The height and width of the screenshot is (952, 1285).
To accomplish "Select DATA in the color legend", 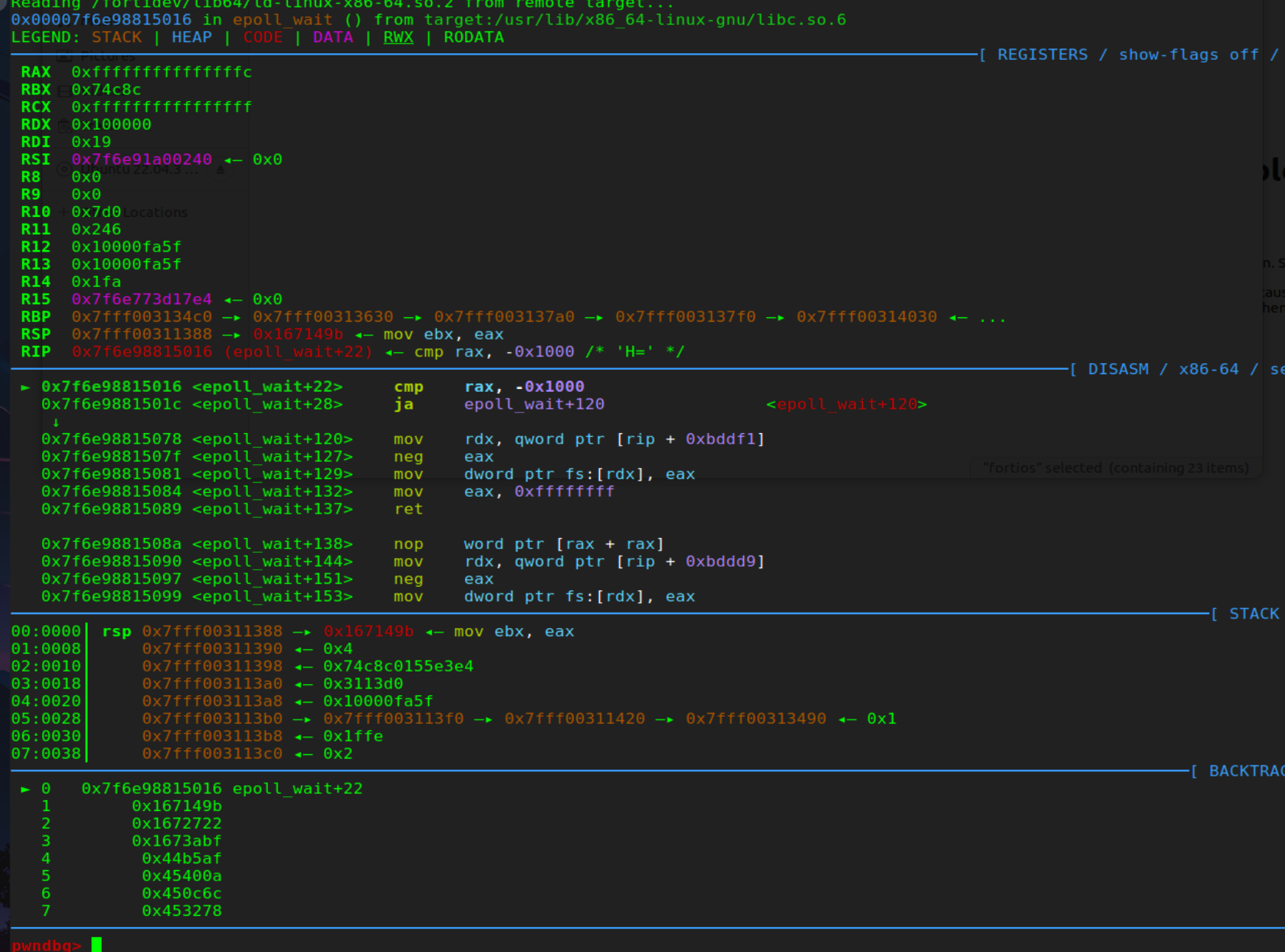I will coord(333,38).
